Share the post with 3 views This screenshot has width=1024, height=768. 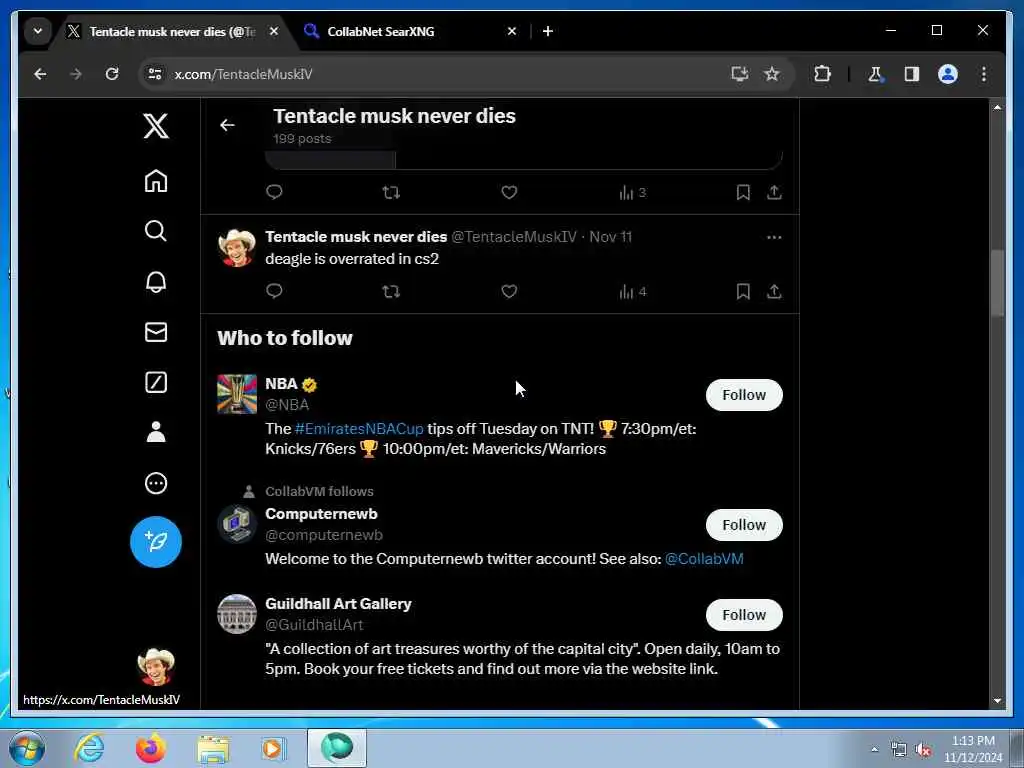coord(775,192)
